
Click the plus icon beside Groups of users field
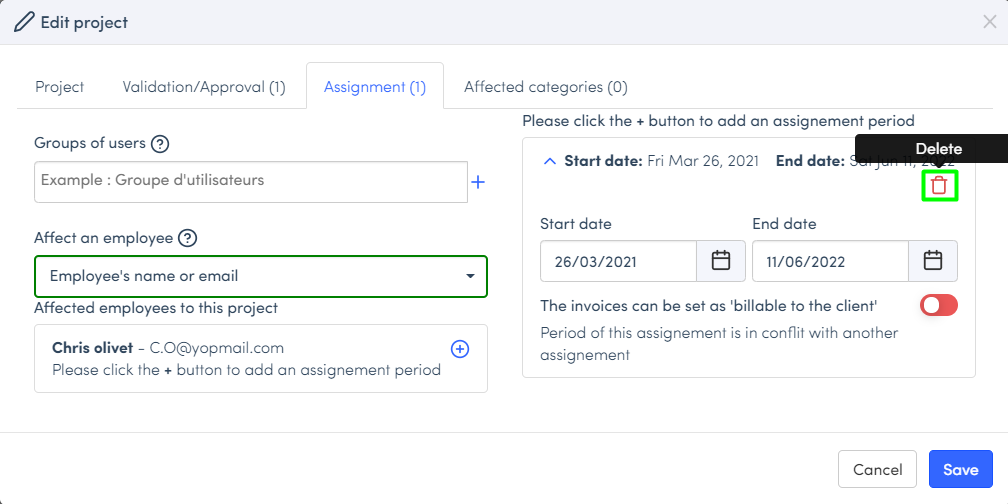coord(478,182)
